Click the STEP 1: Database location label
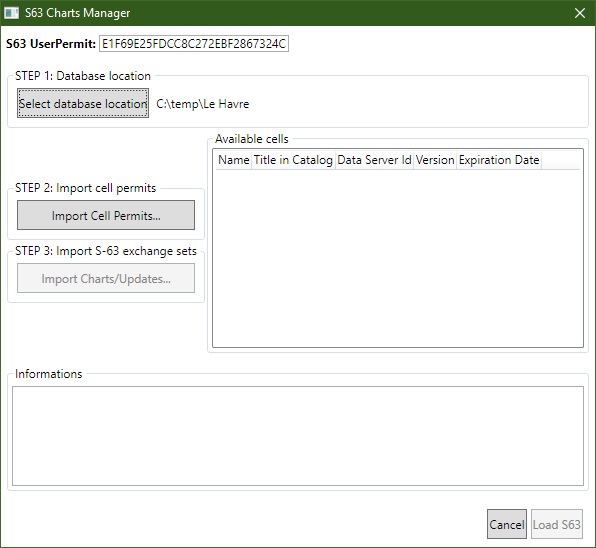This screenshot has height=548, width=596. pyautogui.click(x=83, y=76)
